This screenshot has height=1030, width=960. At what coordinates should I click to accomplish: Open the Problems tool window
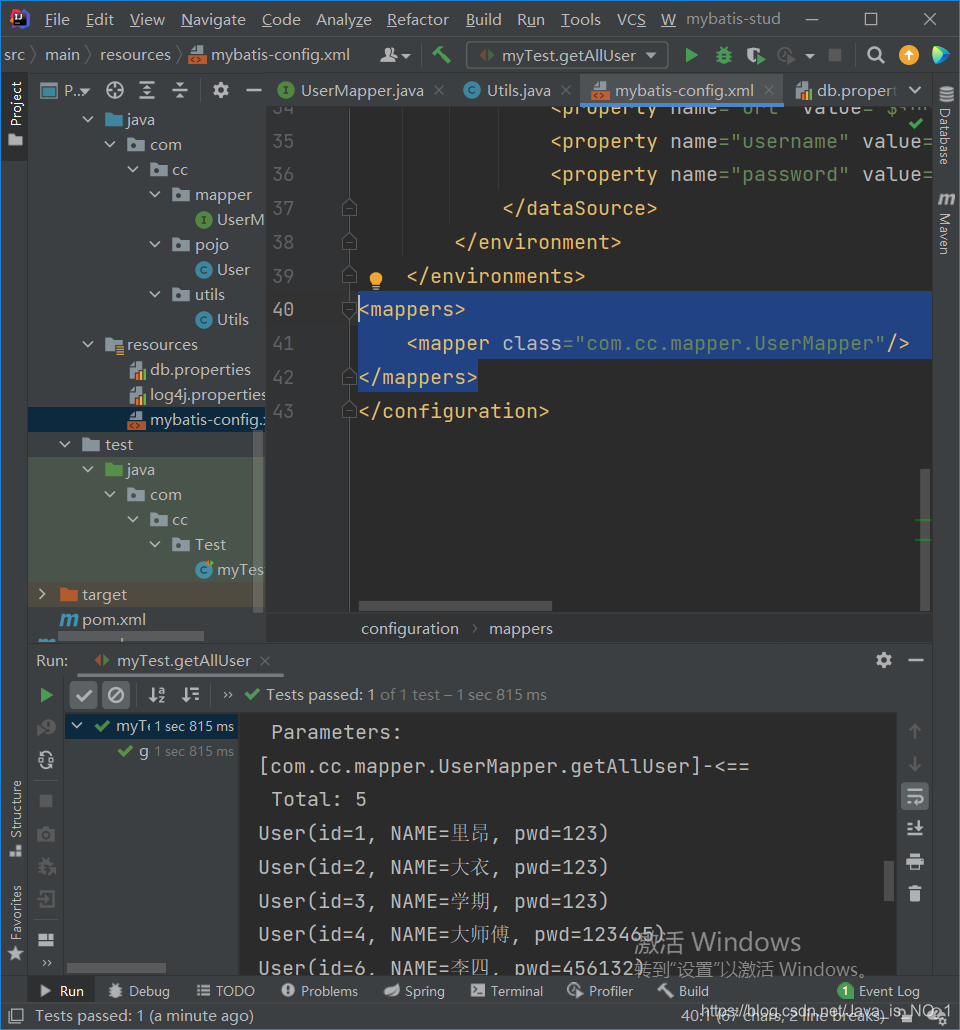click(320, 991)
